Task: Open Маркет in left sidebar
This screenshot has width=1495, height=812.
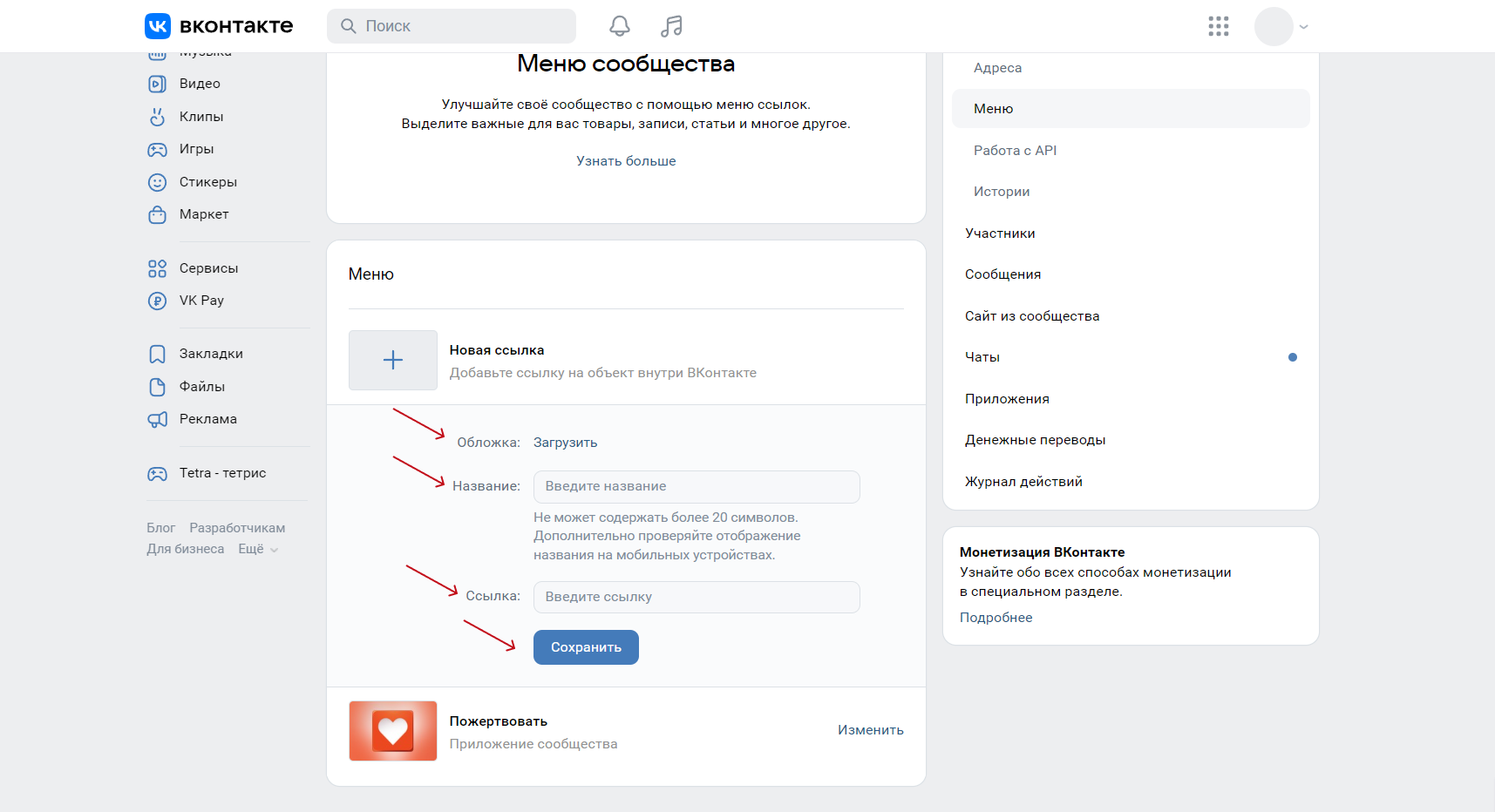Action: [204, 214]
